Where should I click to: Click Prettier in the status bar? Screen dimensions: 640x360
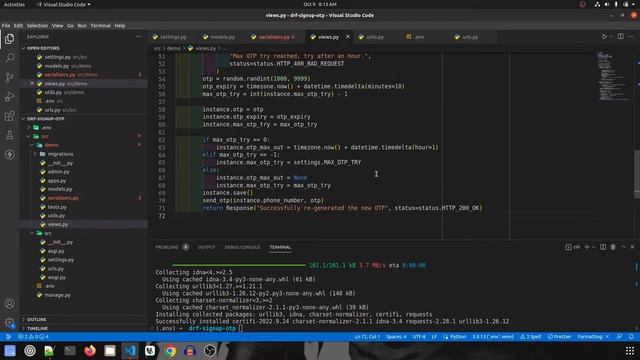click(559, 337)
